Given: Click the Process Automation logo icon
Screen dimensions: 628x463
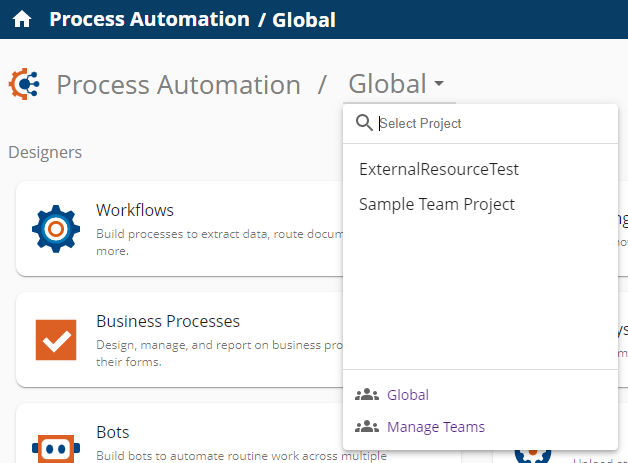Looking at the screenshot, I should click(x=24, y=84).
